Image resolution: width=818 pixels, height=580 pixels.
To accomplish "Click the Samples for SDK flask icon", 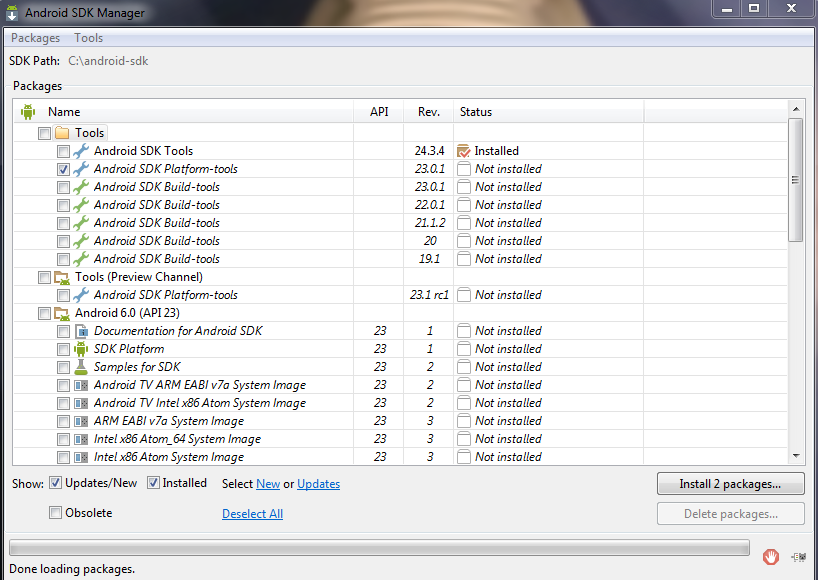I will (x=81, y=367).
